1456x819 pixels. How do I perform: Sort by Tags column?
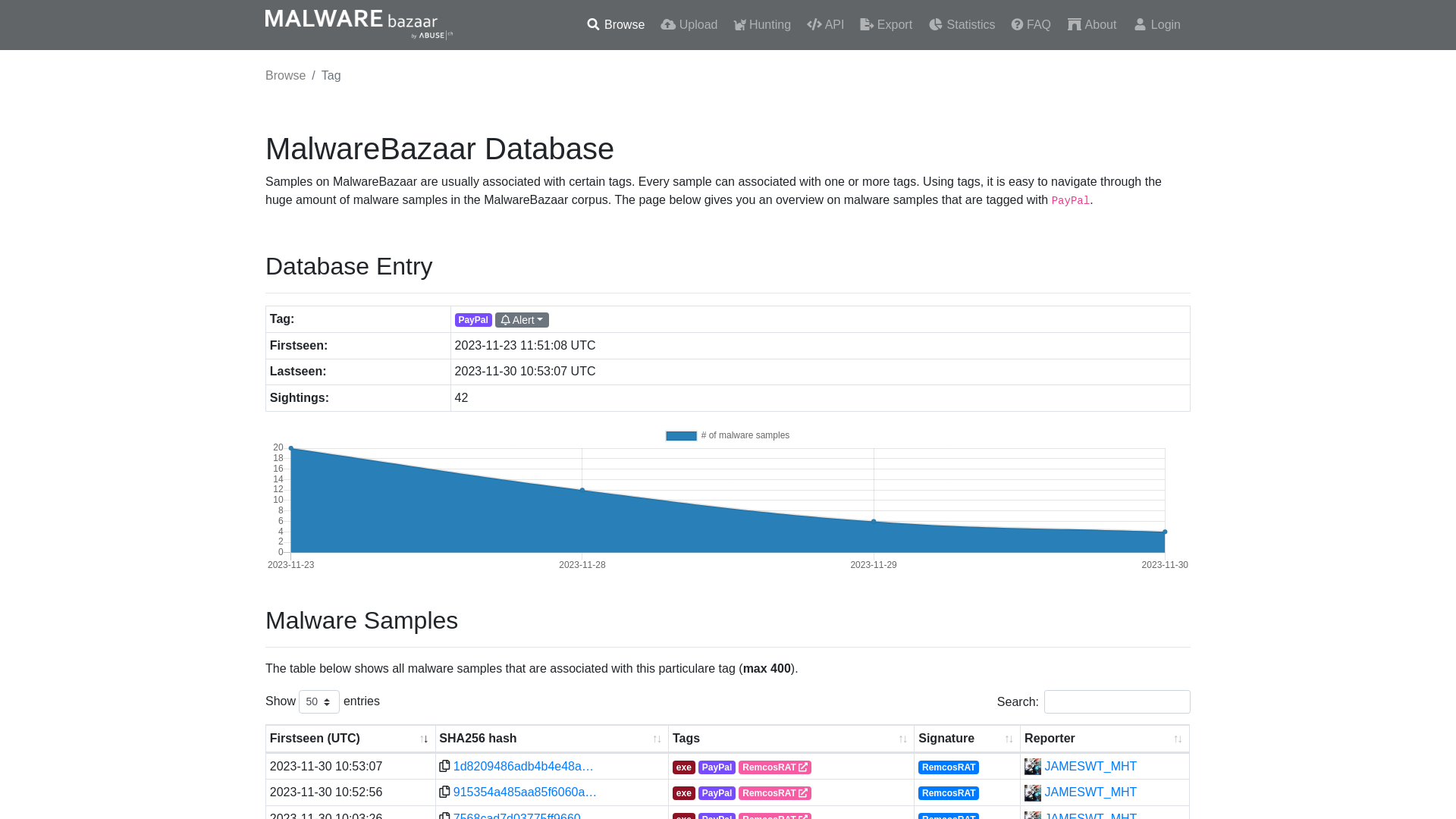791,739
